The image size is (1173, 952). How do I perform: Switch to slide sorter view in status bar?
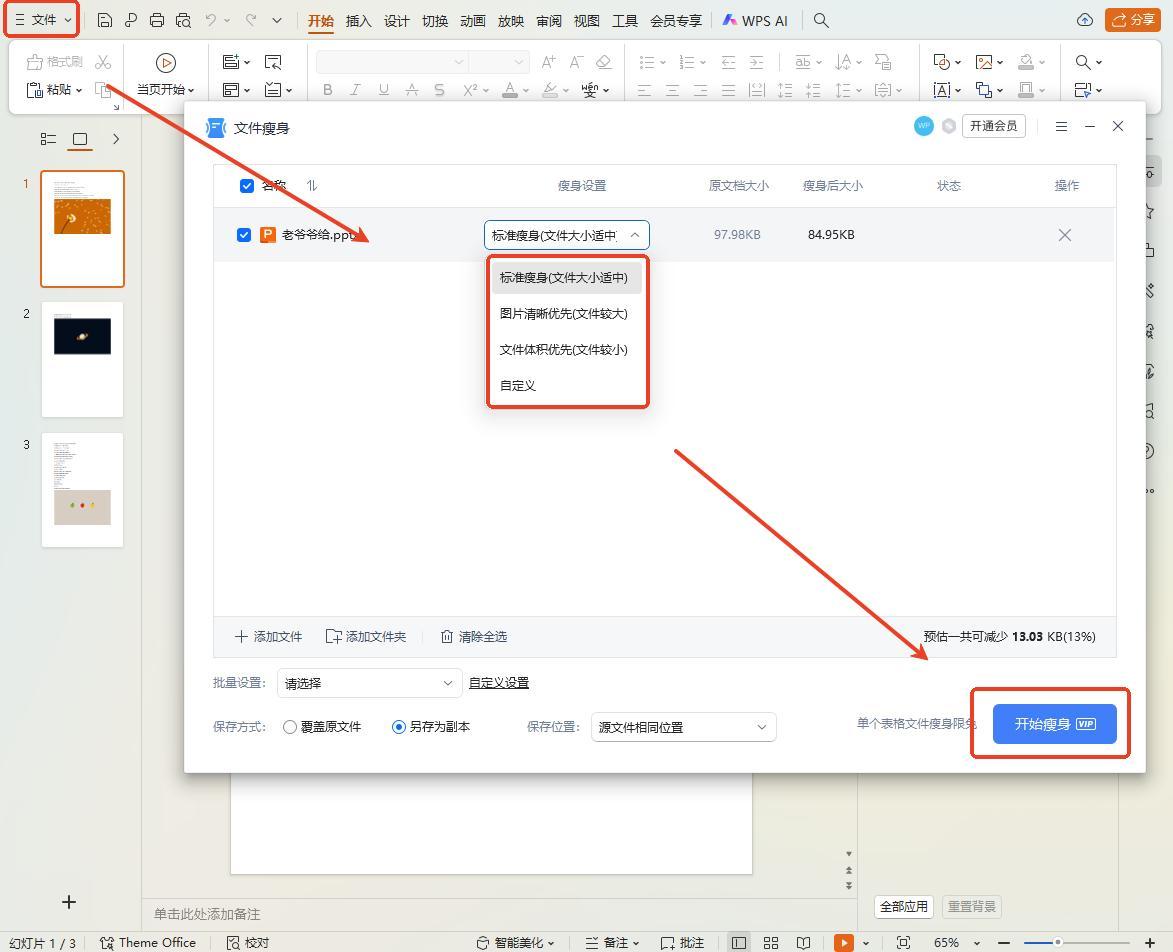pyautogui.click(x=771, y=942)
